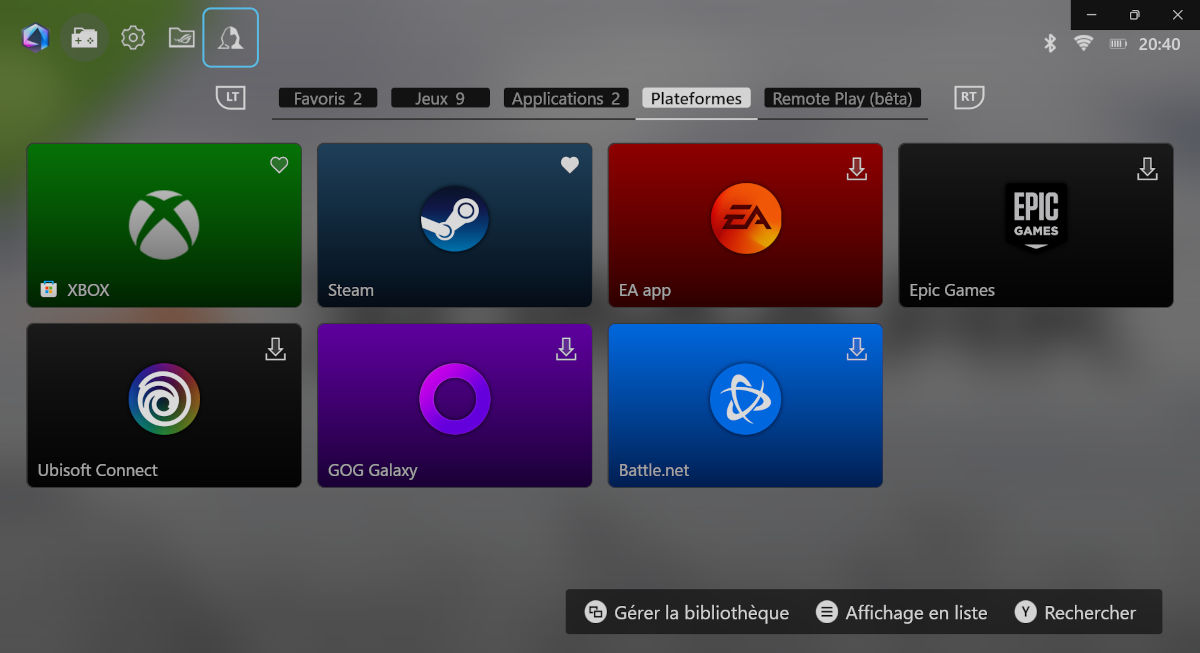Switch to the Jeux tab
1200x653 pixels.
[x=440, y=98]
